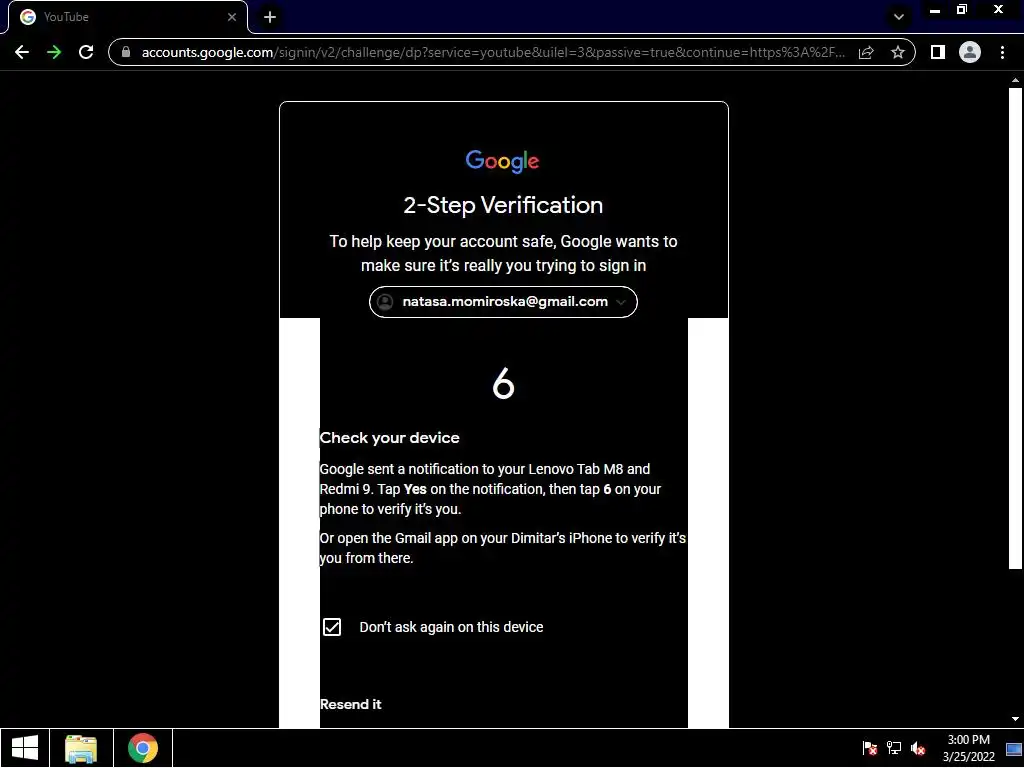Click the page vertical scrollbar
Viewport: 1024px width, 768px height.
coord(1015,327)
